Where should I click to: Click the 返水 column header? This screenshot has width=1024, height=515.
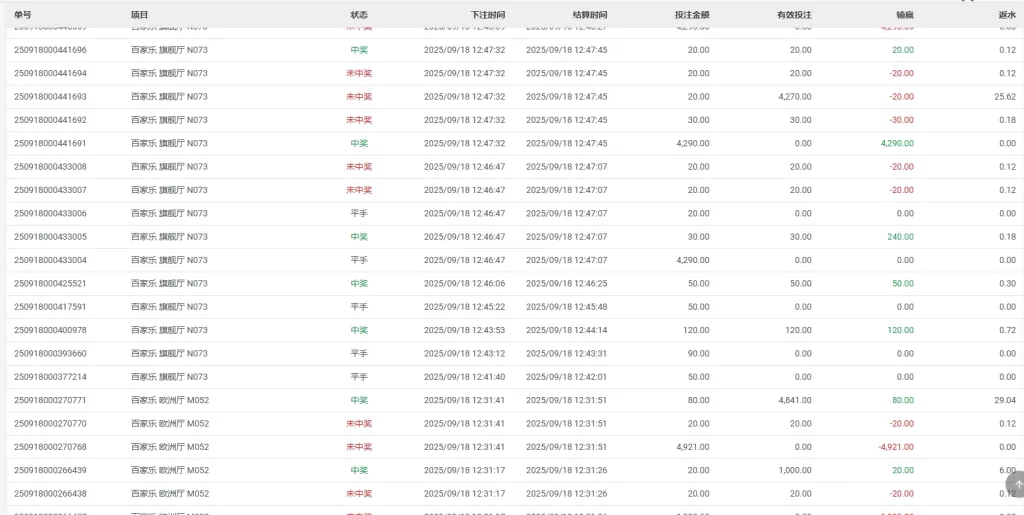[1006, 15]
